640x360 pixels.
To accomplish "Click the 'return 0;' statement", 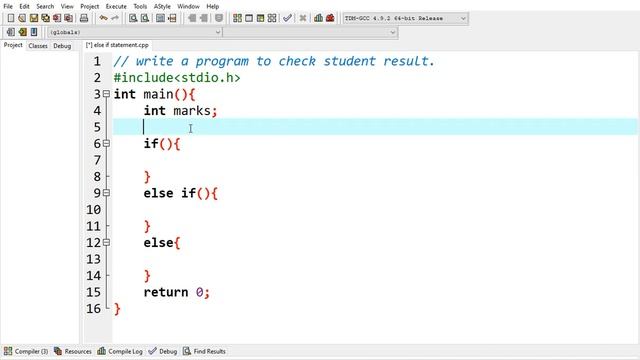I will (x=176, y=292).
